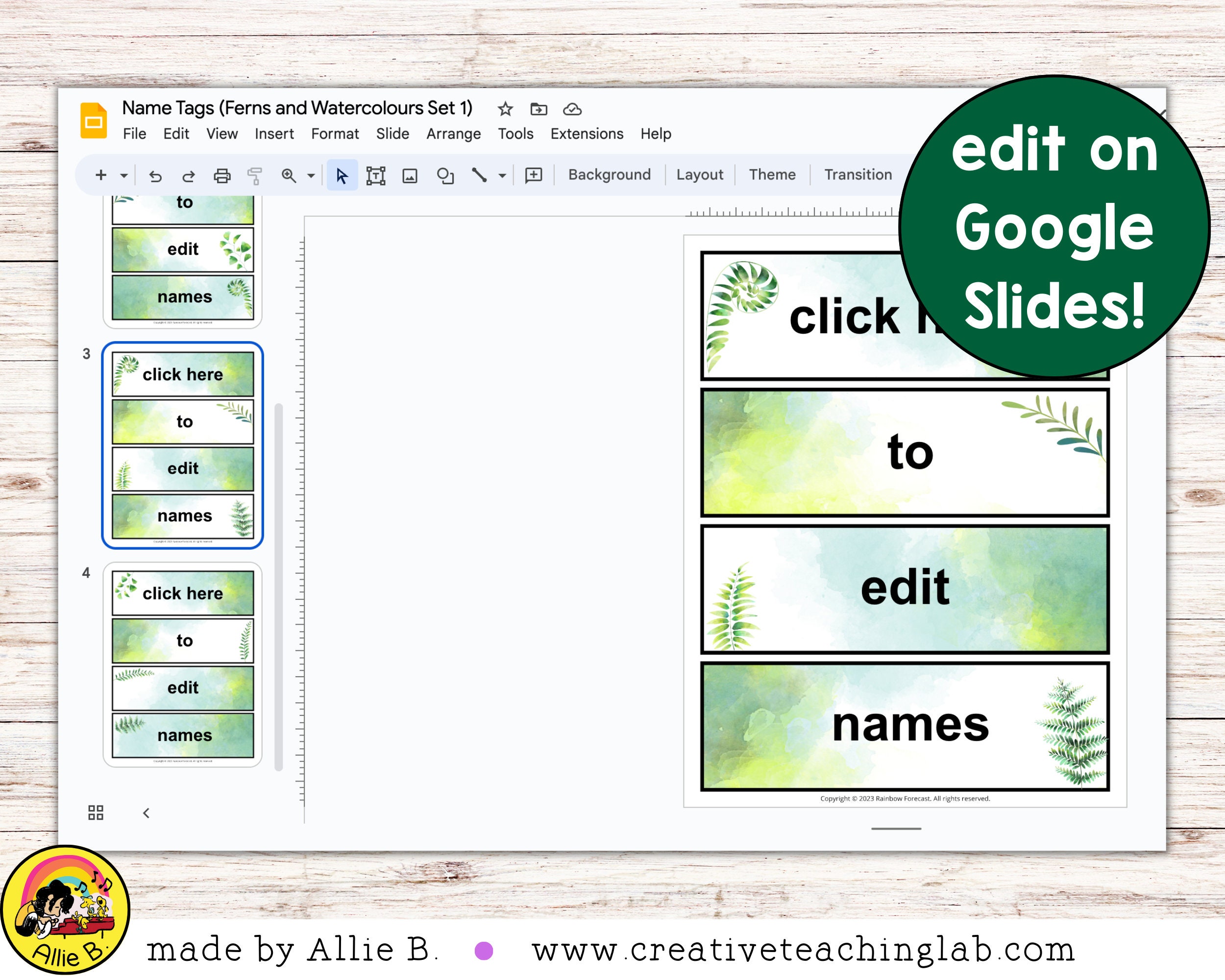Apply a slide Transition

coord(858,174)
